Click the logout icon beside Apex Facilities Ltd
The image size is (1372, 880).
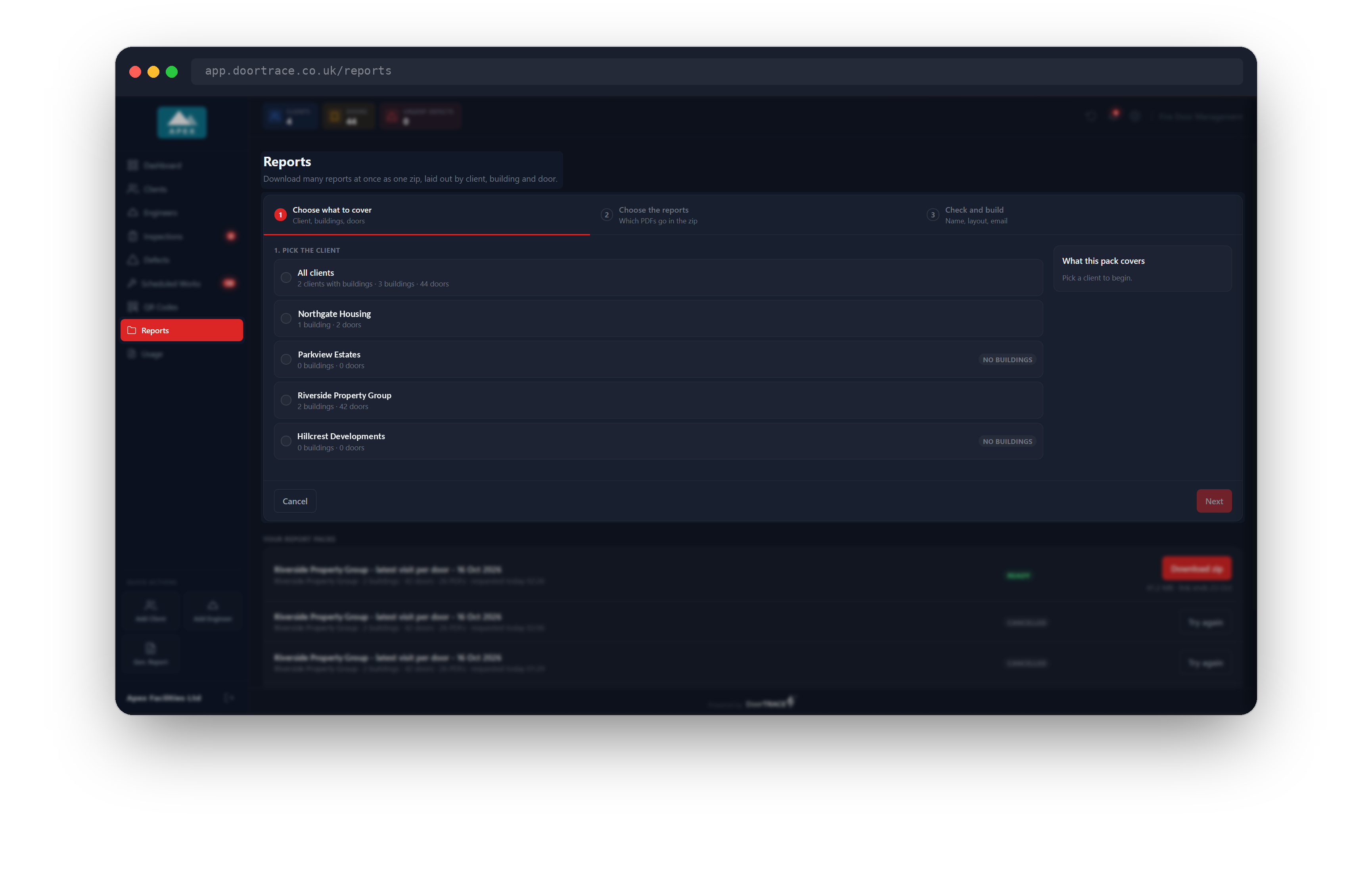(x=229, y=698)
